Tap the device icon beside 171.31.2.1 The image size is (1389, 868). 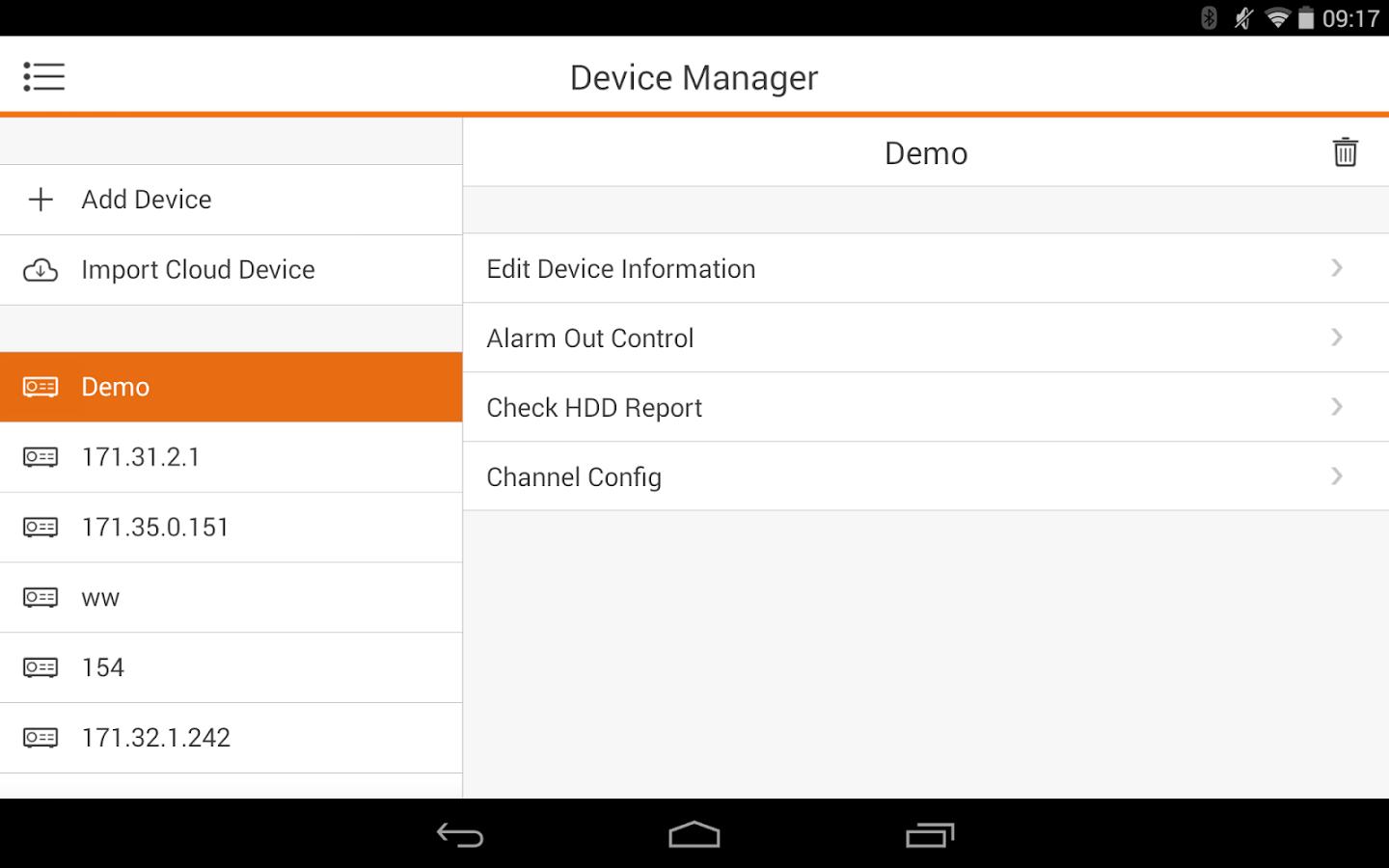pos(40,456)
